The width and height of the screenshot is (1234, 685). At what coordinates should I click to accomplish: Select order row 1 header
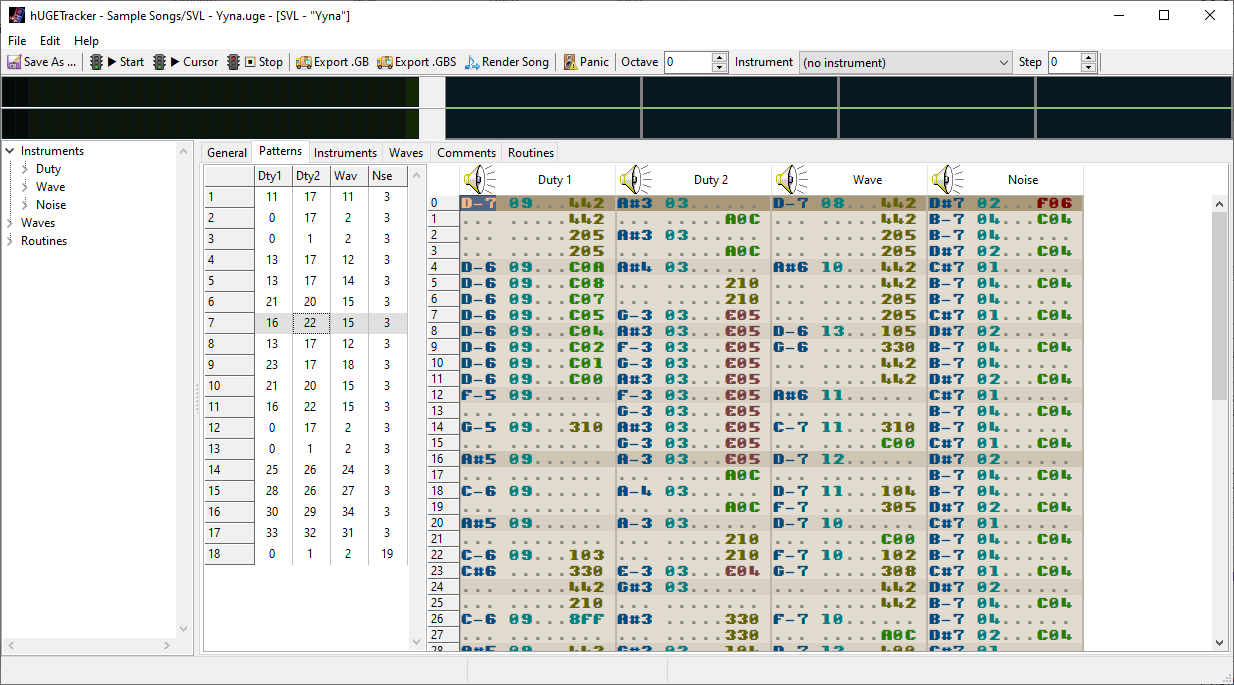(229, 197)
